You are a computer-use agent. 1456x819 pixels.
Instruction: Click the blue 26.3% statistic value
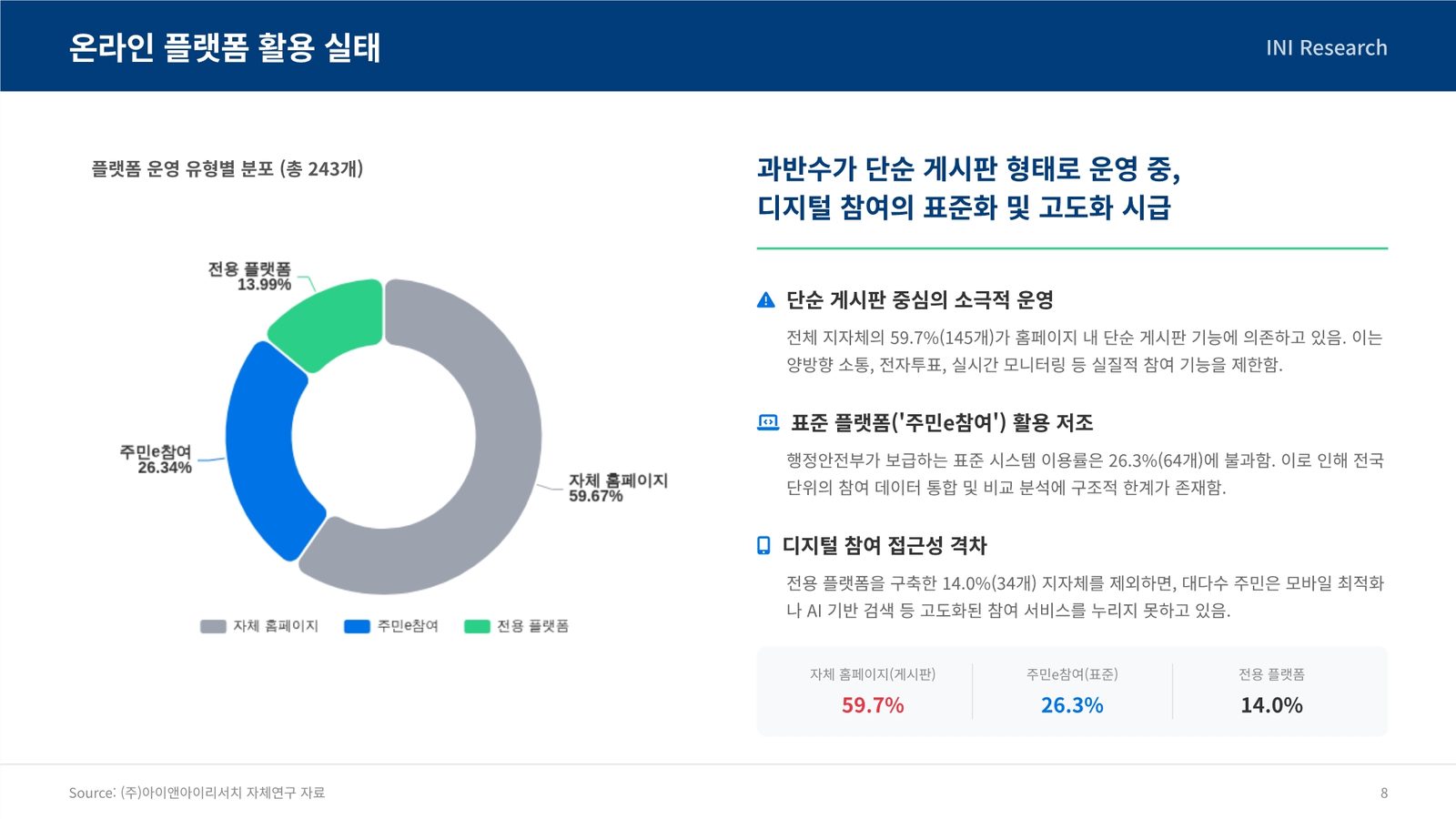tap(1072, 705)
